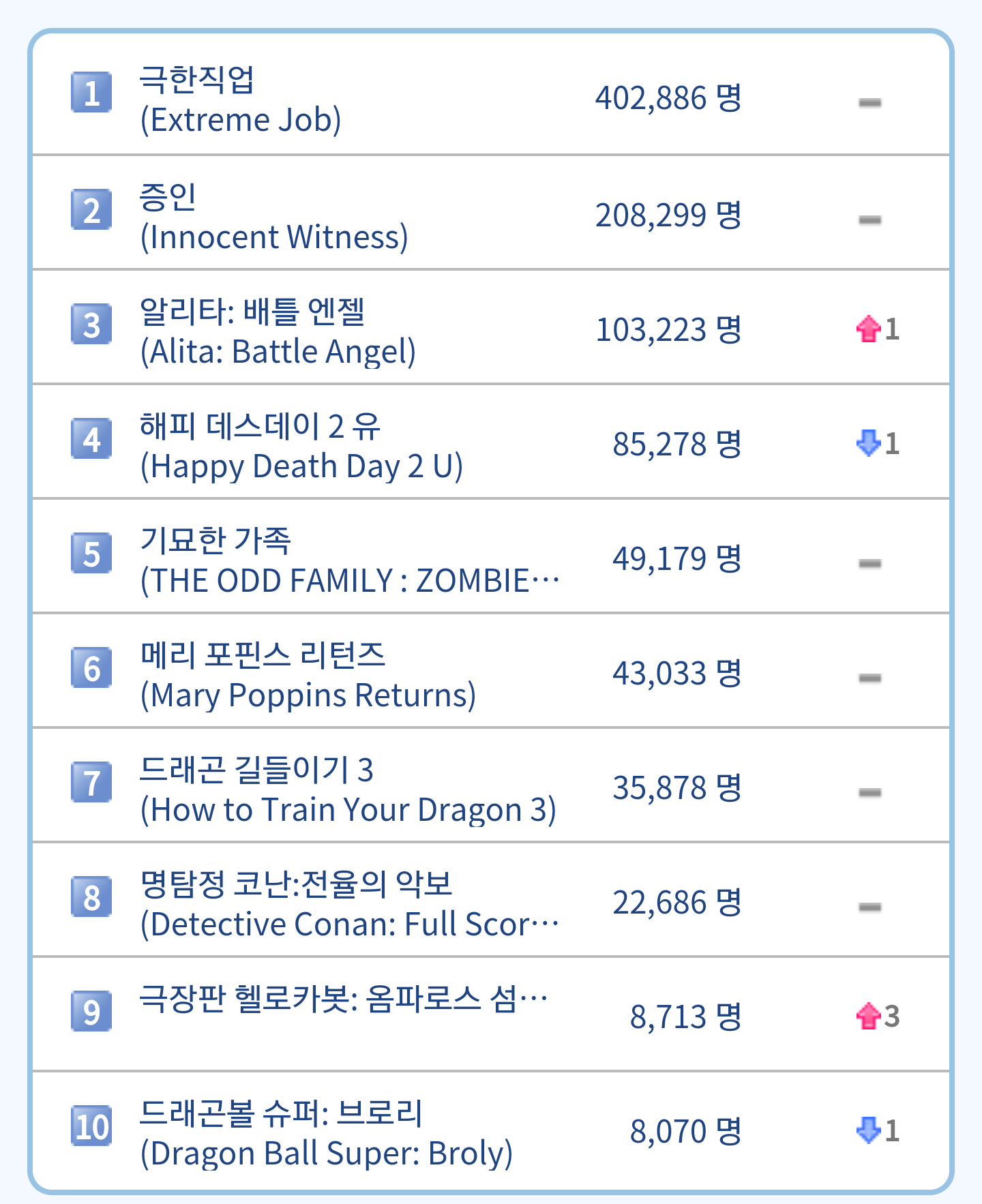
Task: Open the Extreme Job movie title
Action: pos(240,100)
